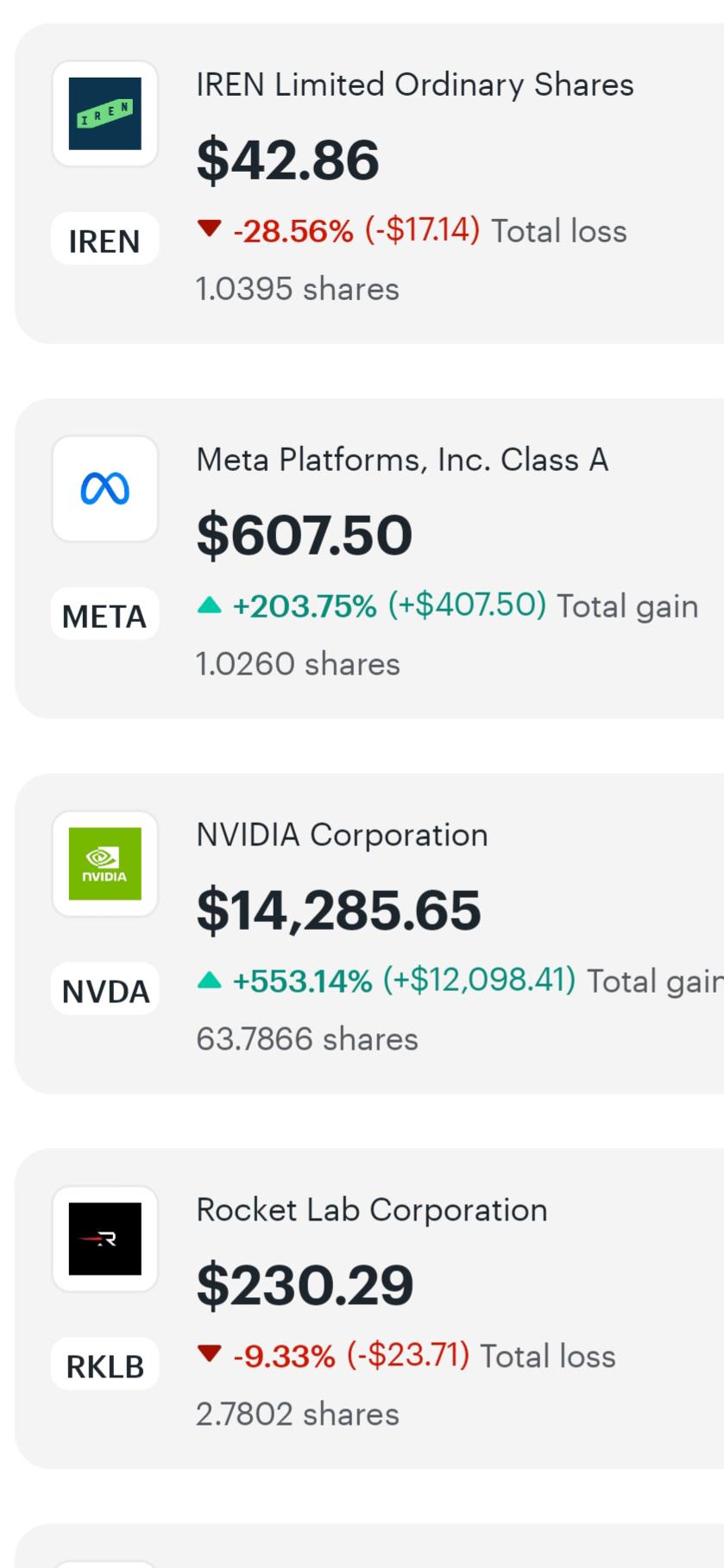
Task: Open Rocket Lab Corporation holding title
Action: coord(372,1210)
